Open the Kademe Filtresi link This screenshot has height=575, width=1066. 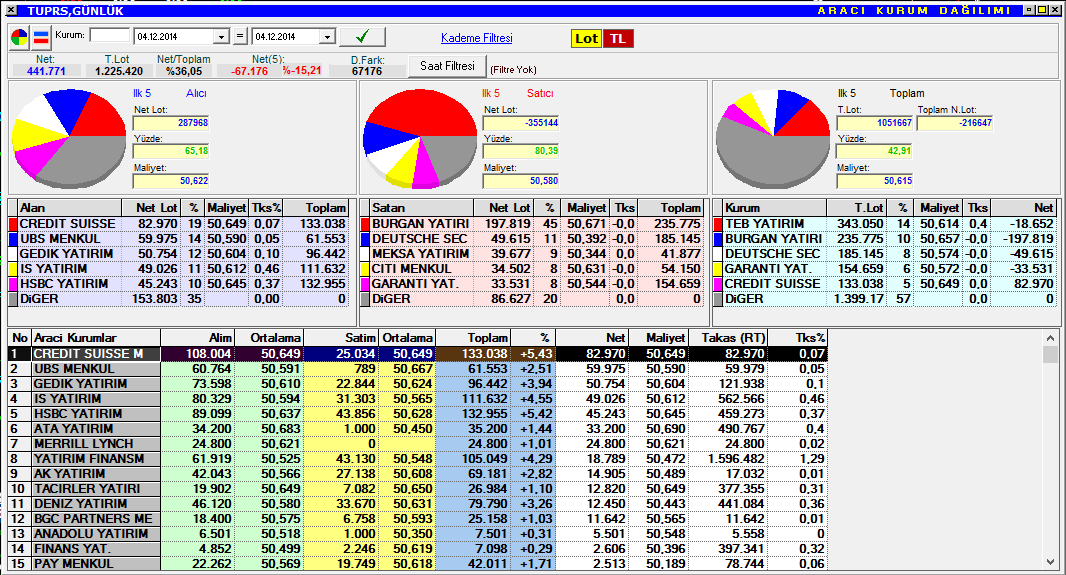(476, 38)
